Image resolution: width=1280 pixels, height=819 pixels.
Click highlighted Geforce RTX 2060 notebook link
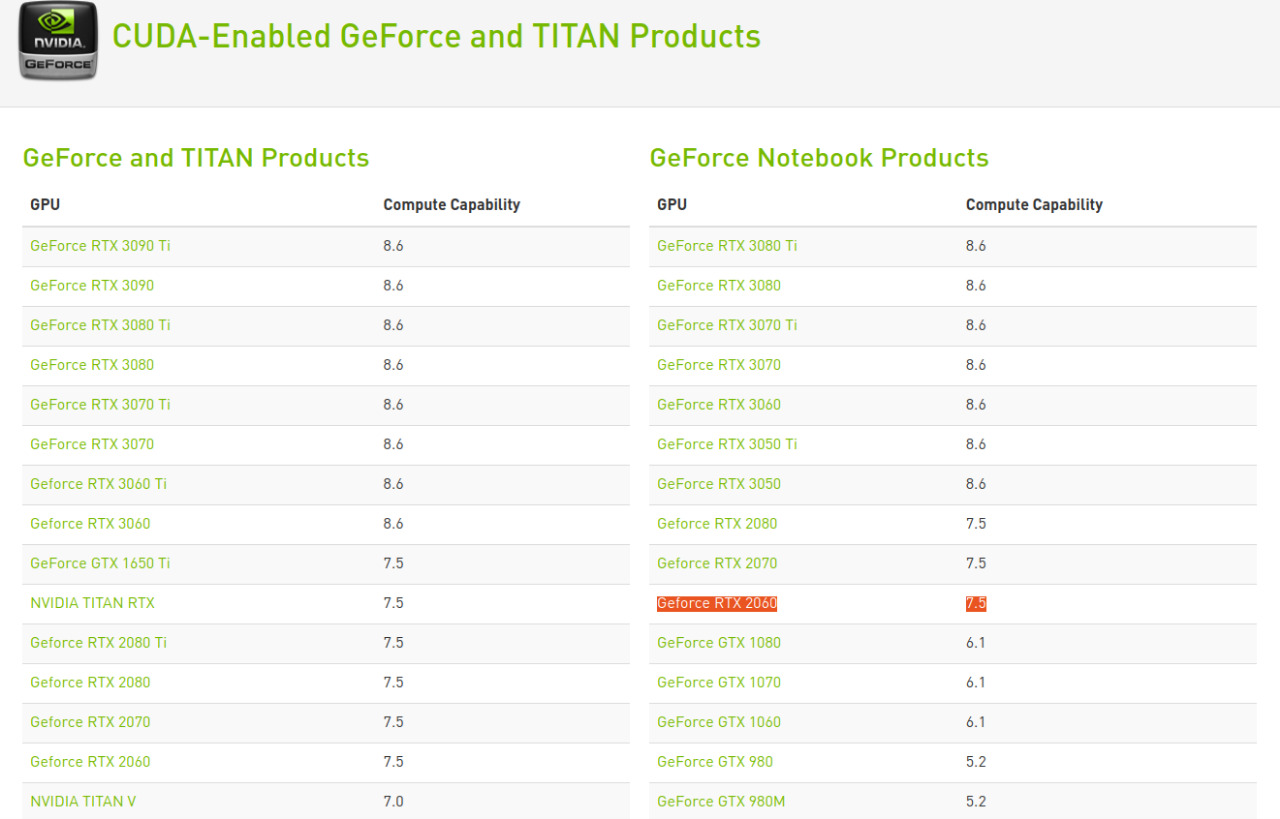click(717, 603)
